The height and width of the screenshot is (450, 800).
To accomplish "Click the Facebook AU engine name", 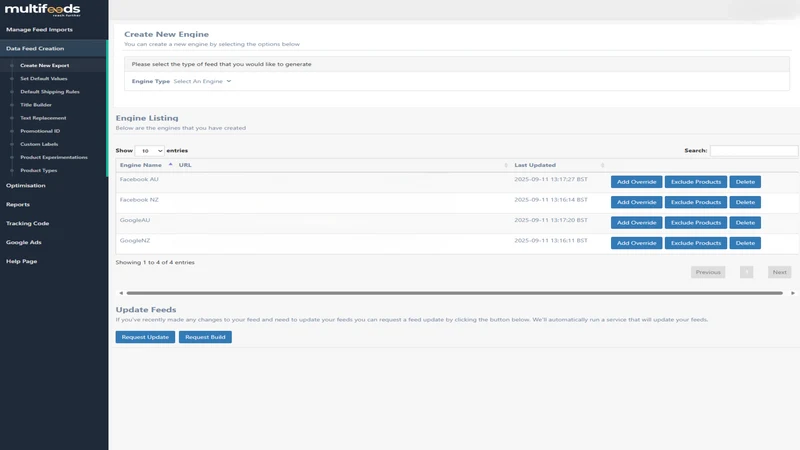I will pos(139,180).
